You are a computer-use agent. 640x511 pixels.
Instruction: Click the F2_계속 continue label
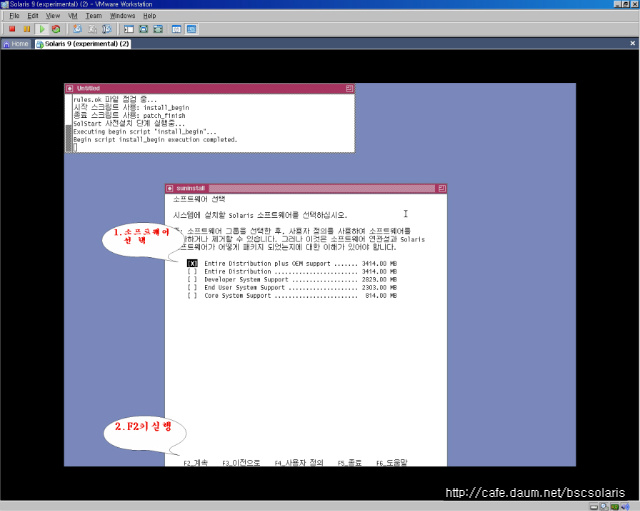click(x=196, y=463)
